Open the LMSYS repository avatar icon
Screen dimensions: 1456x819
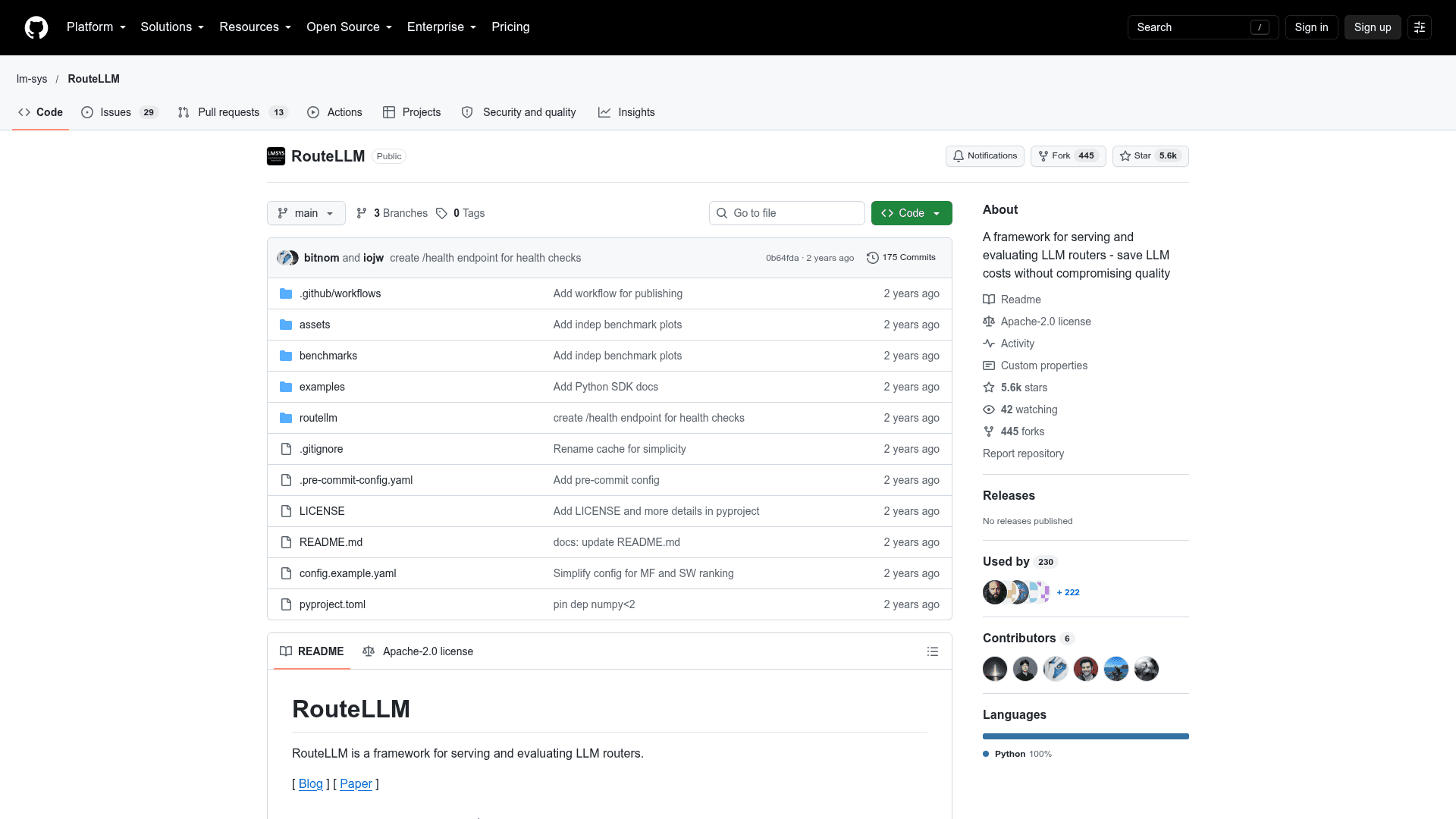pos(276,156)
